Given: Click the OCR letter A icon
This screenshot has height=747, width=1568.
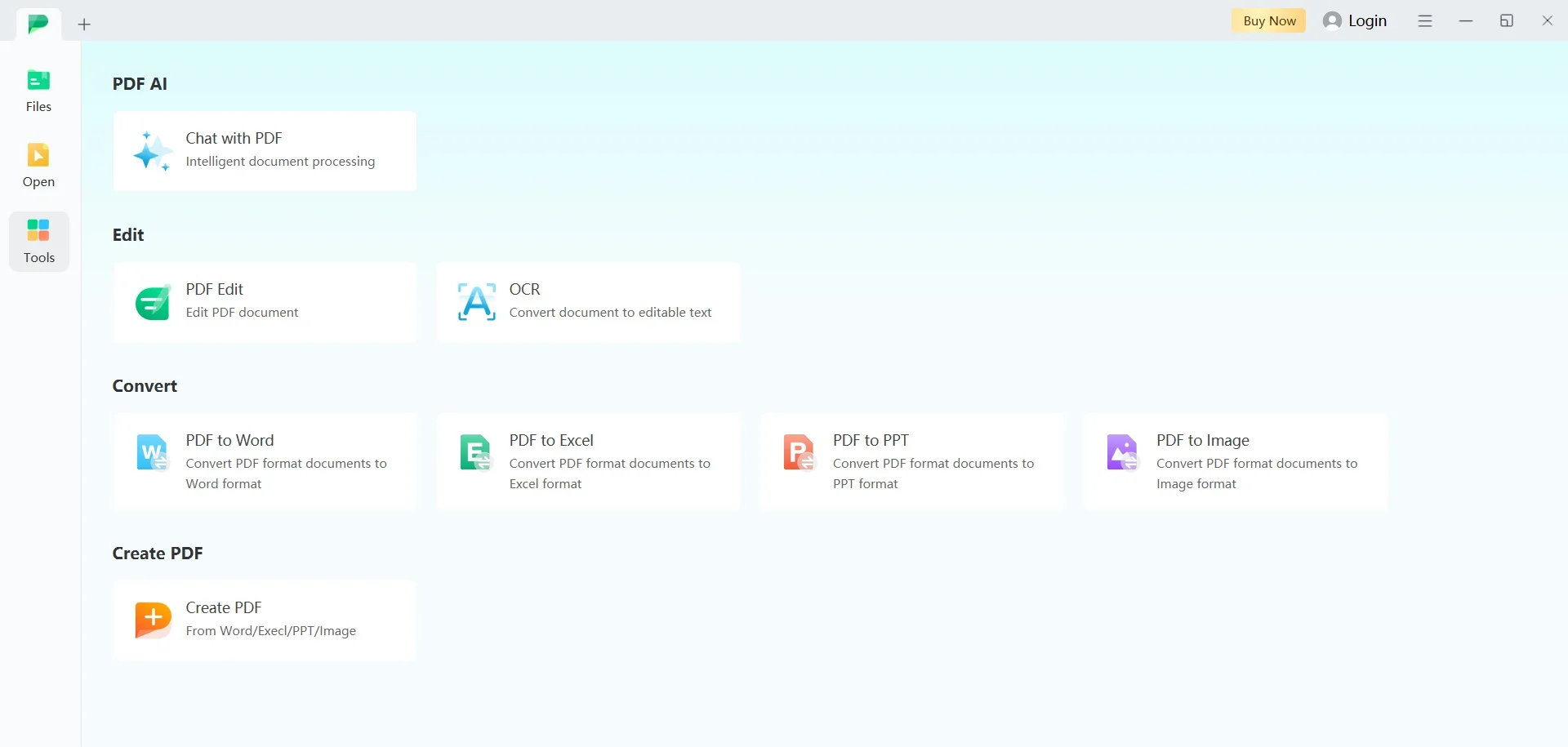Looking at the screenshot, I should (x=476, y=302).
